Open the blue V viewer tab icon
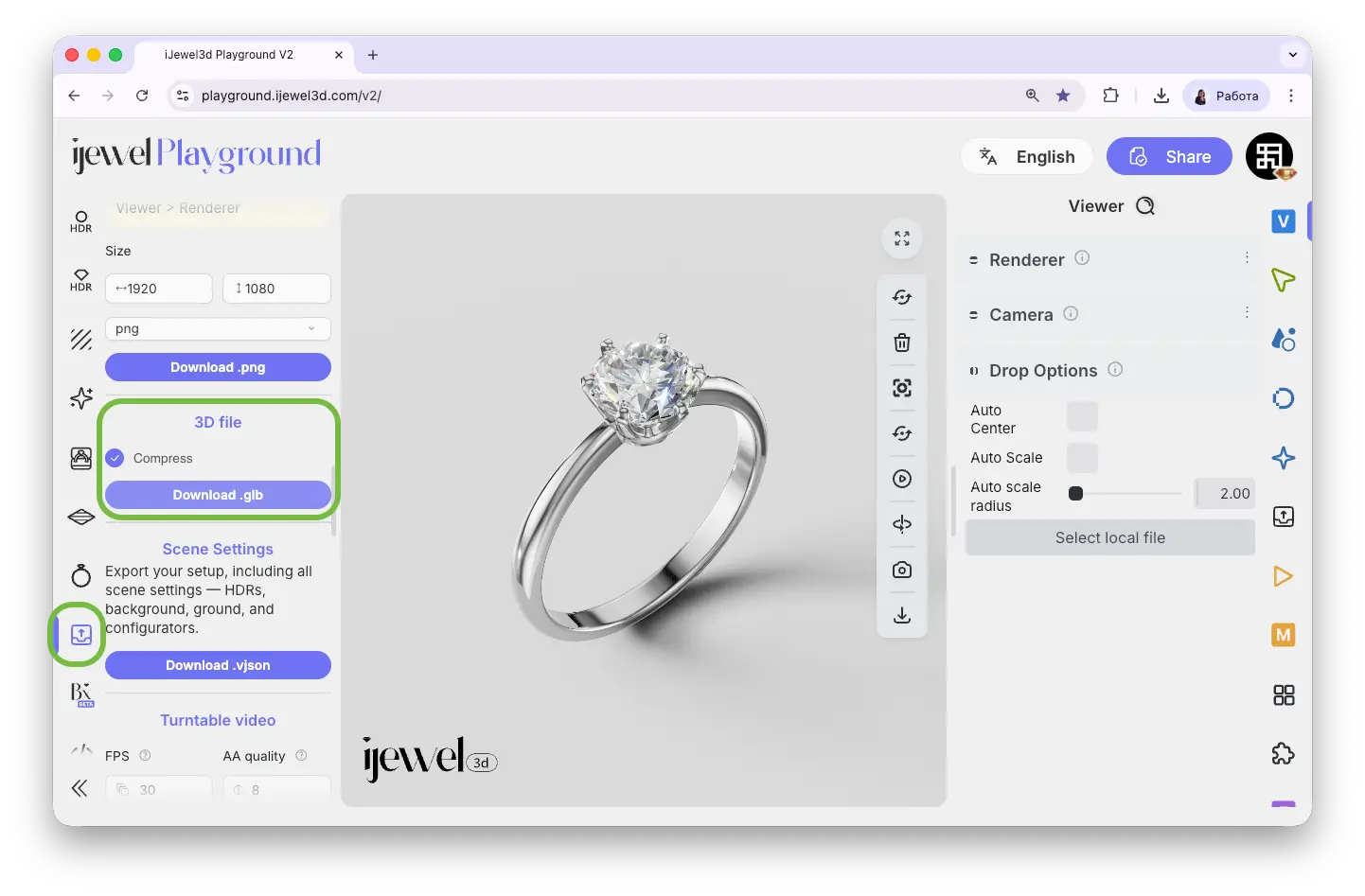This screenshot has width=1365, height=896. (x=1284, y=220)
